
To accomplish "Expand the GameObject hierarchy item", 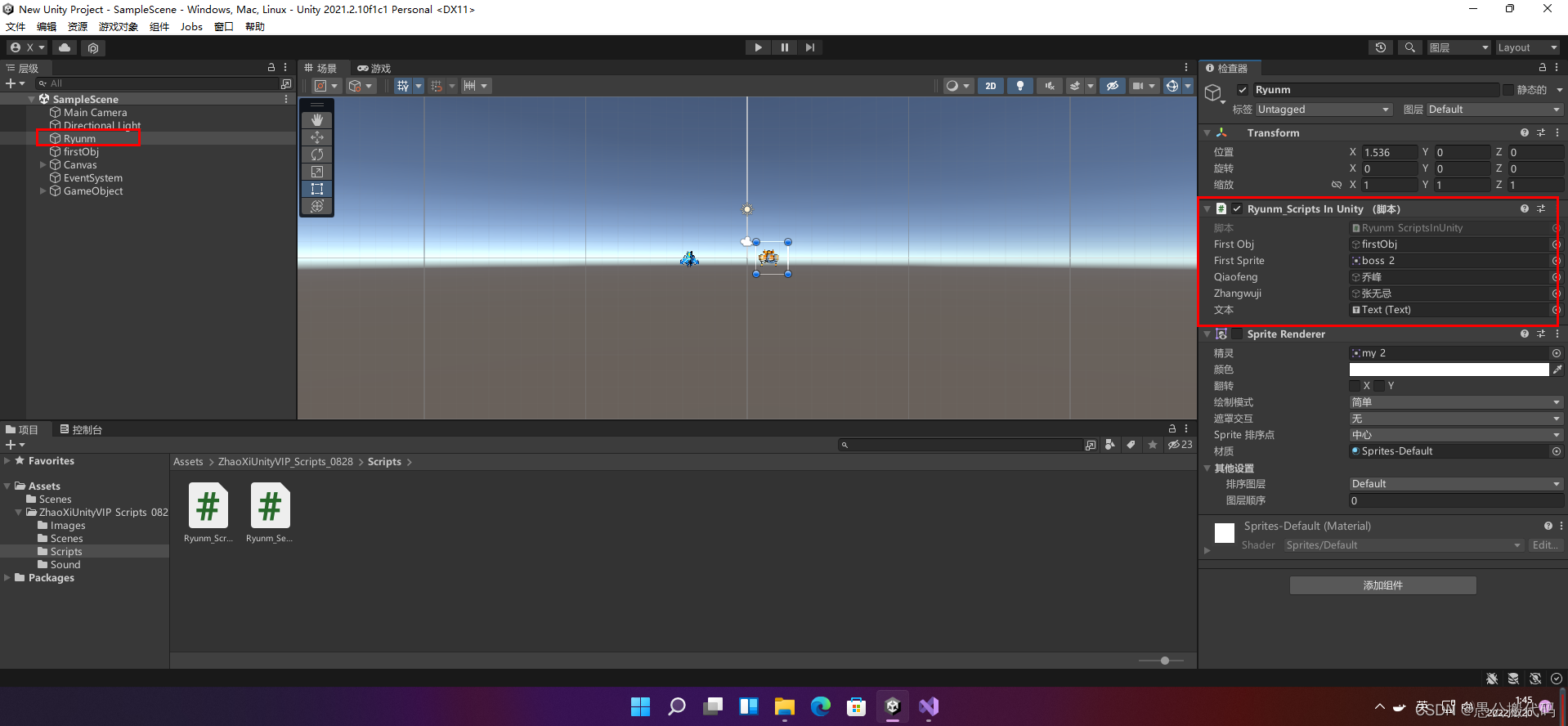I will point(43,191).
